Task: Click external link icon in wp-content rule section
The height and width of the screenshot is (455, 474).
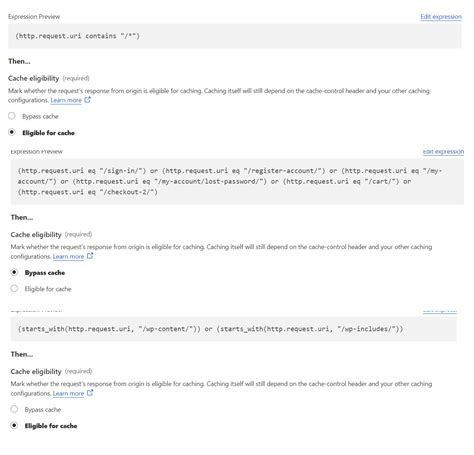Action: 90,393
